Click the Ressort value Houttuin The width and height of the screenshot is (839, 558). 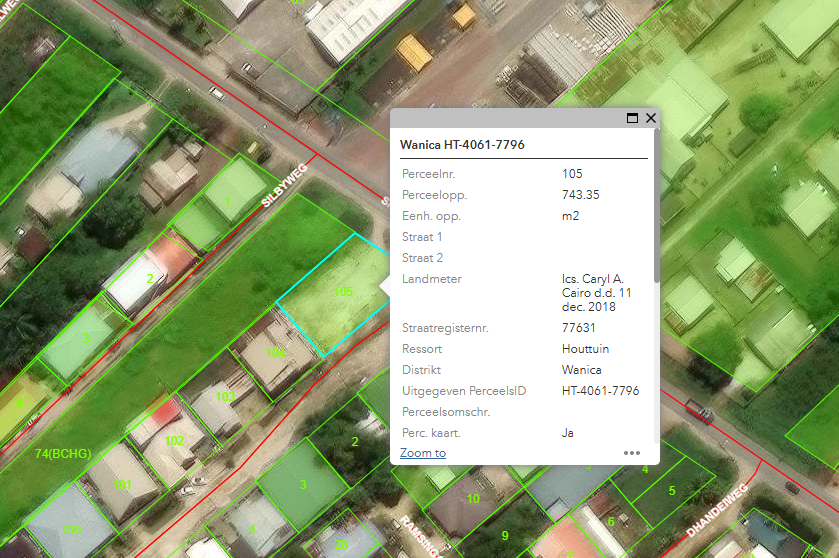click(585, 349)
